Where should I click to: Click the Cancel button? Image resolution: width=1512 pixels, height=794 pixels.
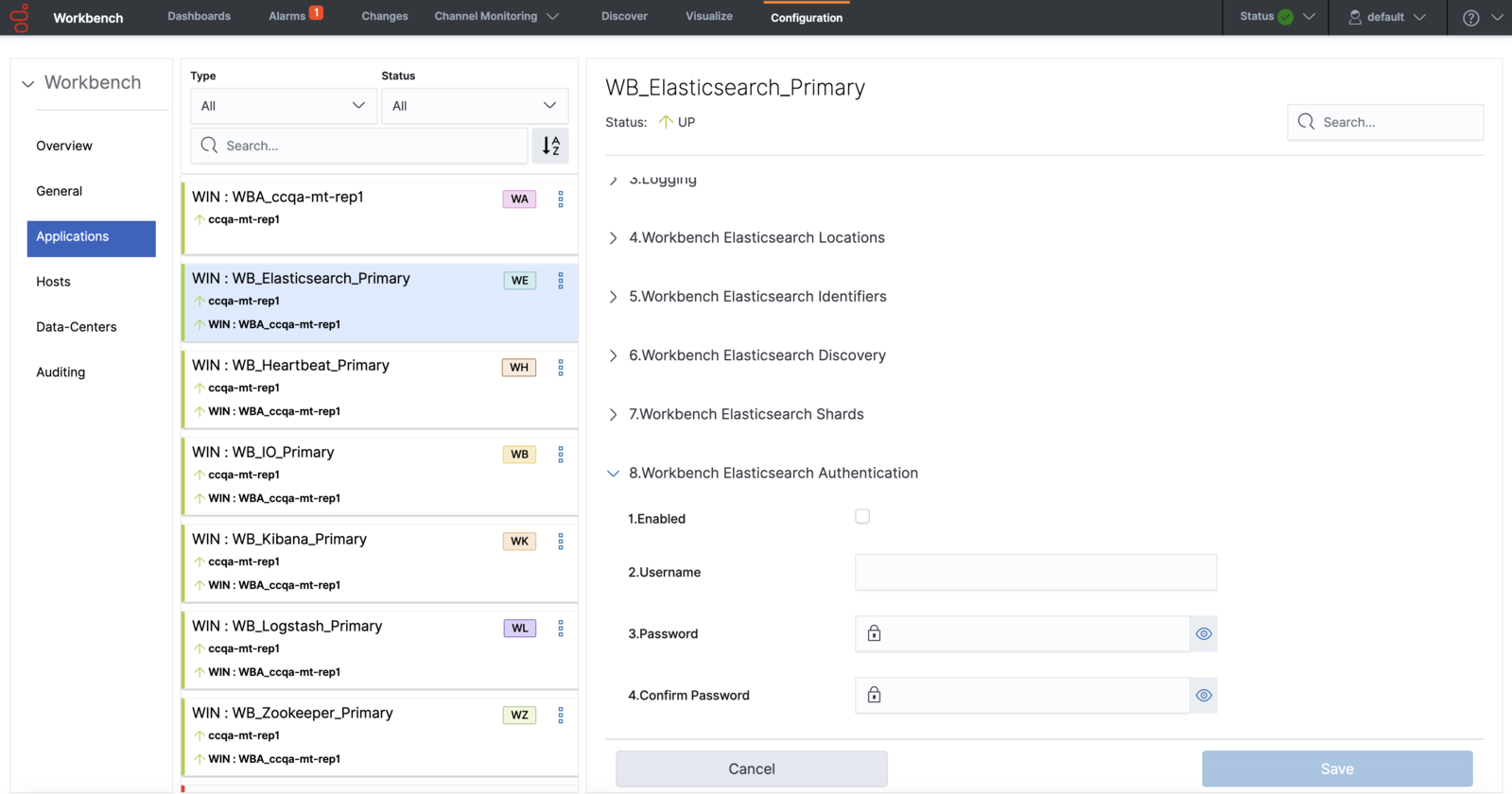tap(751, 768)
